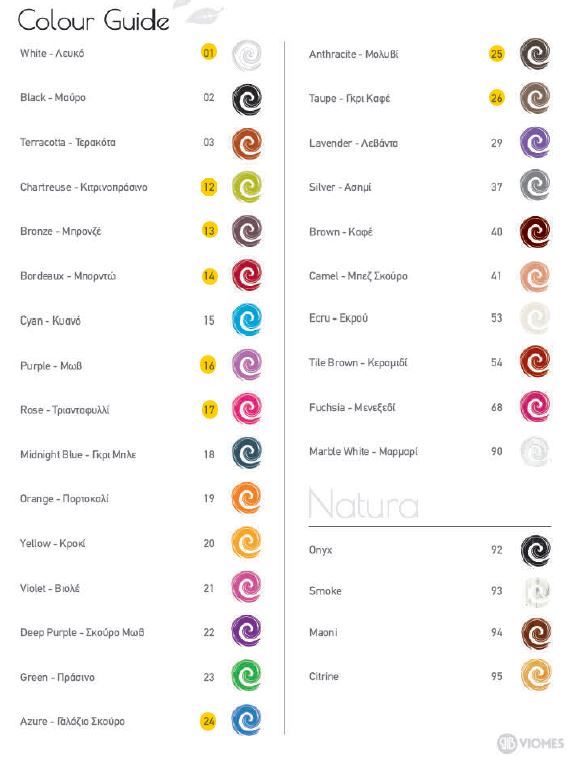This screenshot has width=572, height=762.
Task: Click the Smoke marble swirl swatch
Action: tap(536, 592)
